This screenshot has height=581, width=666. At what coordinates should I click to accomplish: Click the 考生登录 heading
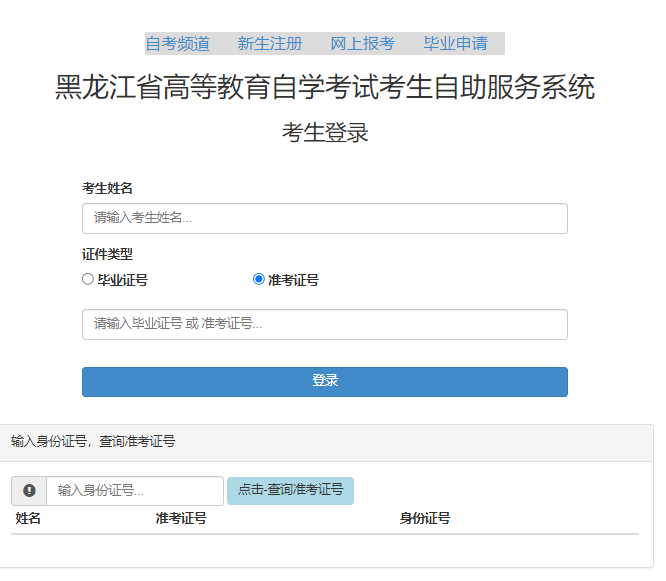(x=325, y=133)
